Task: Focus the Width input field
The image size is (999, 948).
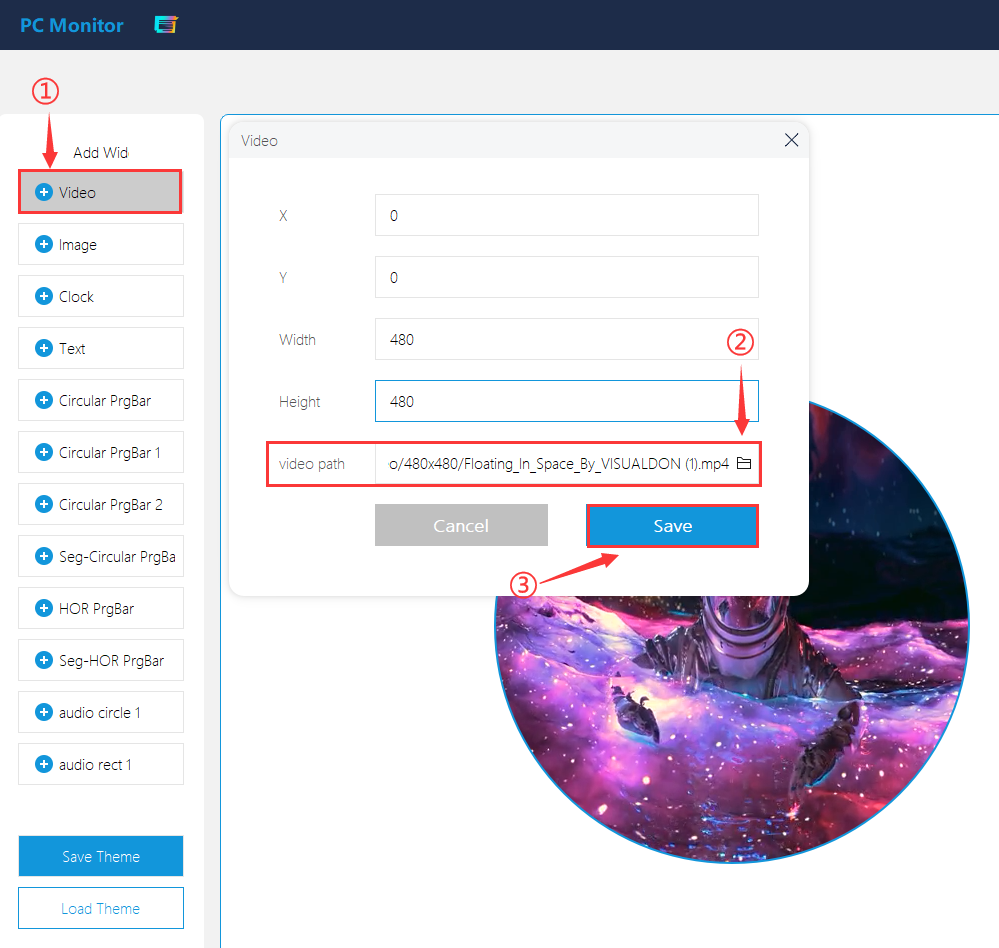Action: (566, 339)
